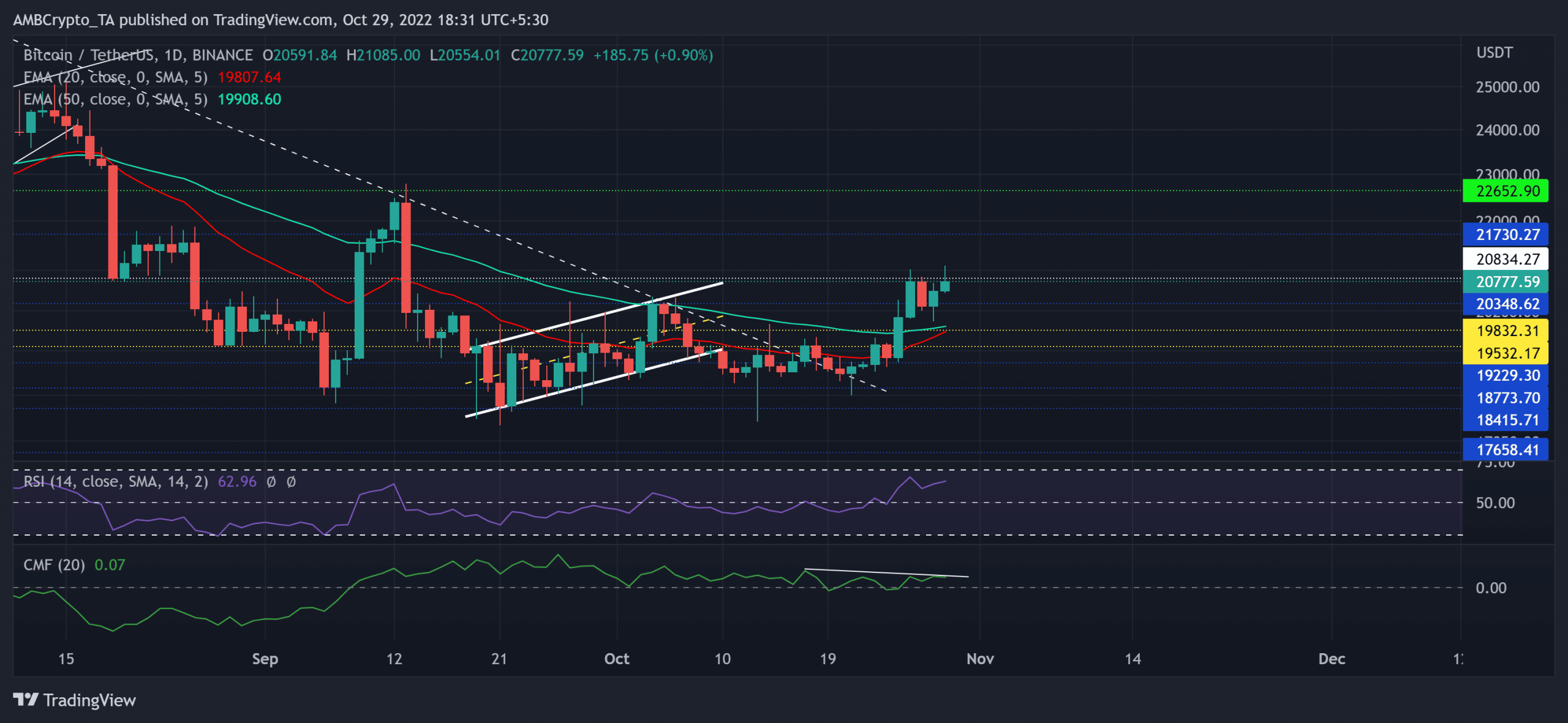The width and height of the screenshot is (1568, 723).
Task: Click the RSI value 62.96
Action: click(237, 482)
